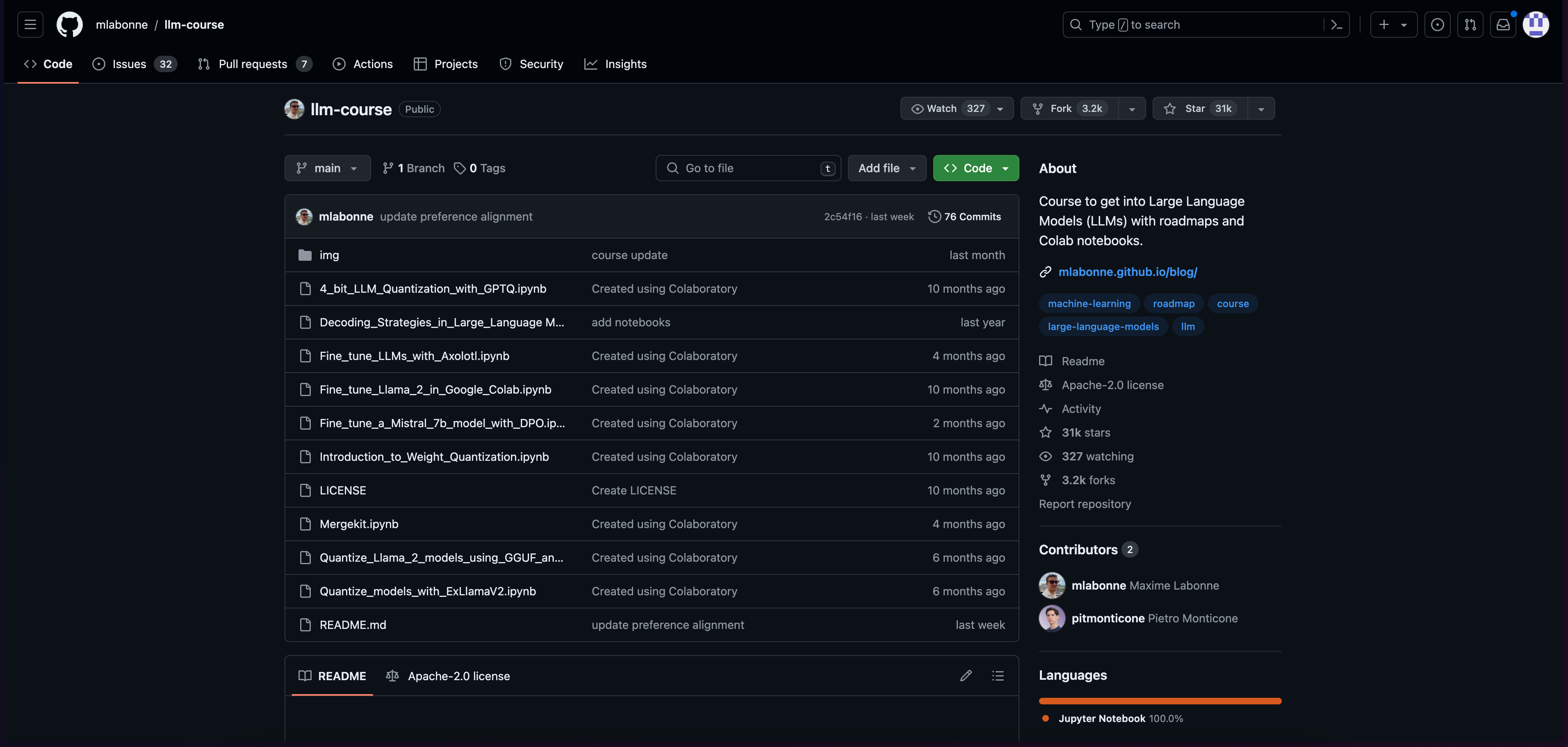Viewport: 1568px width, 747px height.
Task: Open the README outline list icon
Action: (x=998, y=676)
